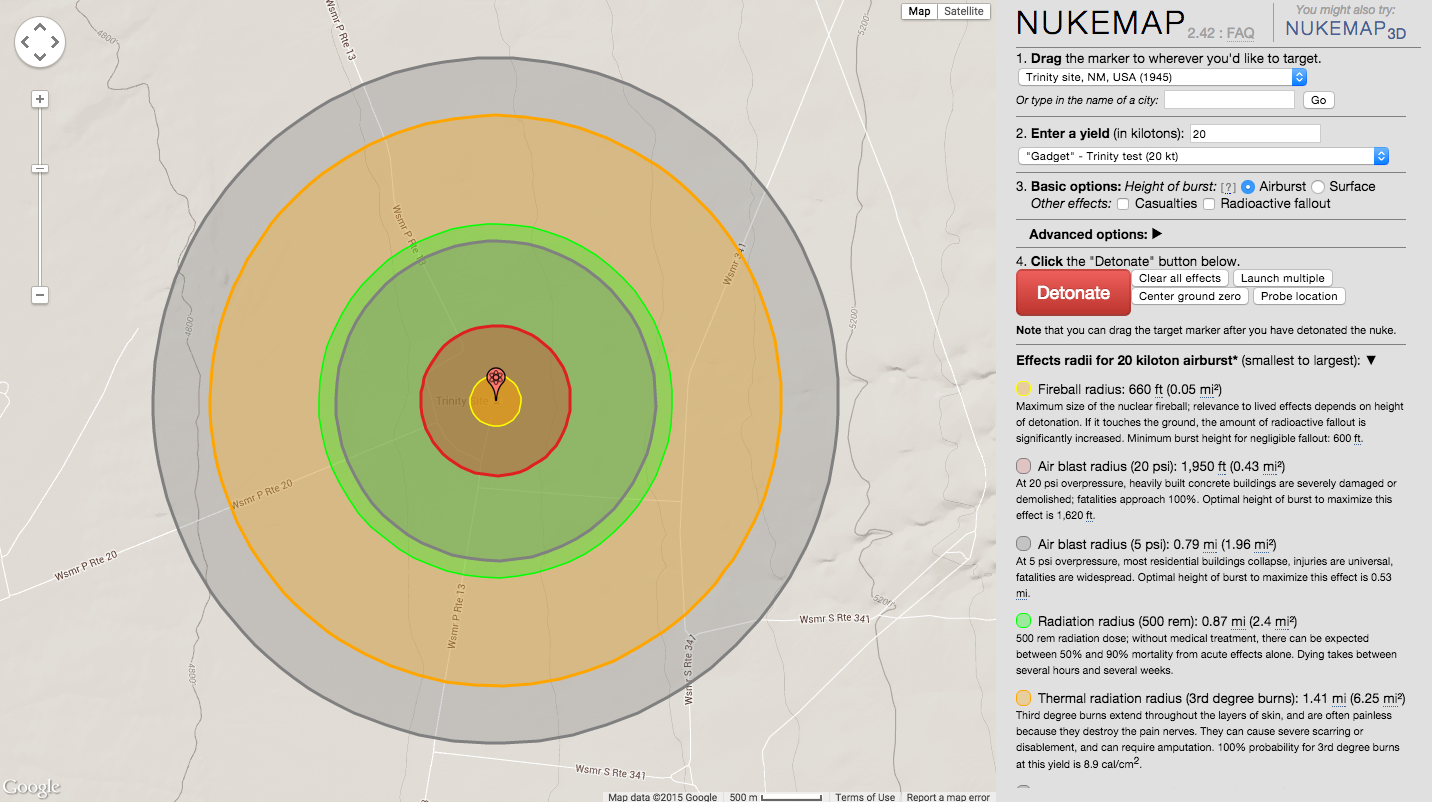This screenshot has height=802, width=1432.
Task: Enable the Casualties checkbox
Action: click(1125, 203)
